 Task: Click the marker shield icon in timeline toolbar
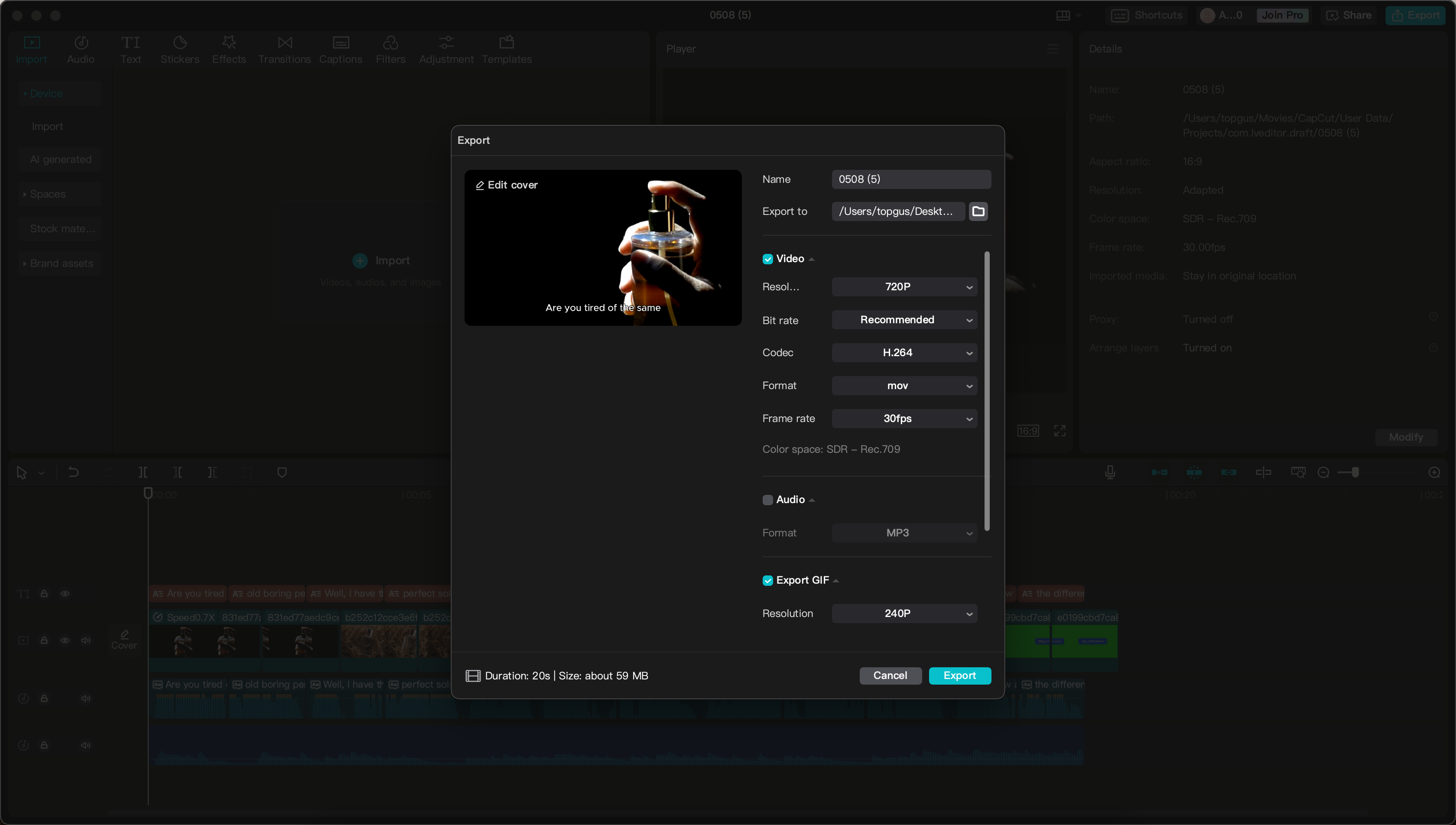pos(282,472)
